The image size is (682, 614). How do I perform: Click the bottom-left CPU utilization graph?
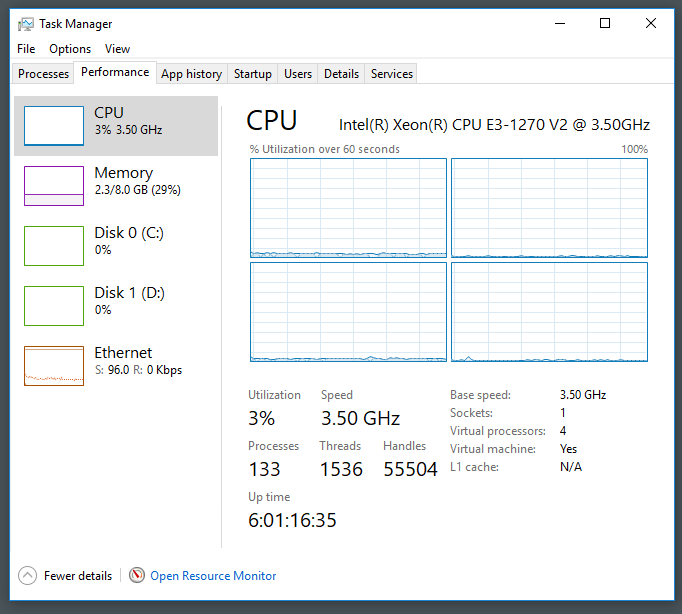pos(348,312)
